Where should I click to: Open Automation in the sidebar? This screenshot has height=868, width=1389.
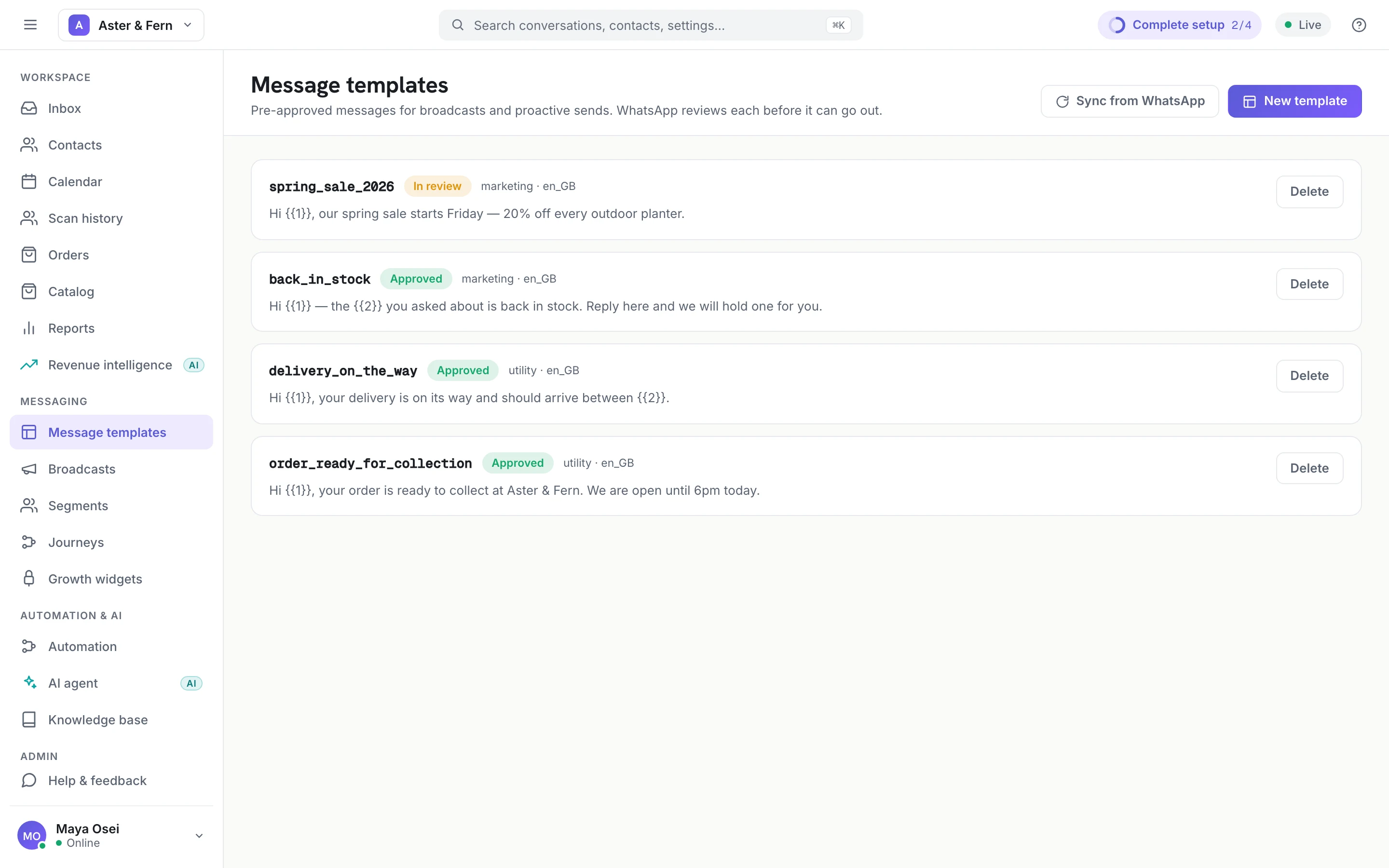pos(111,646)
